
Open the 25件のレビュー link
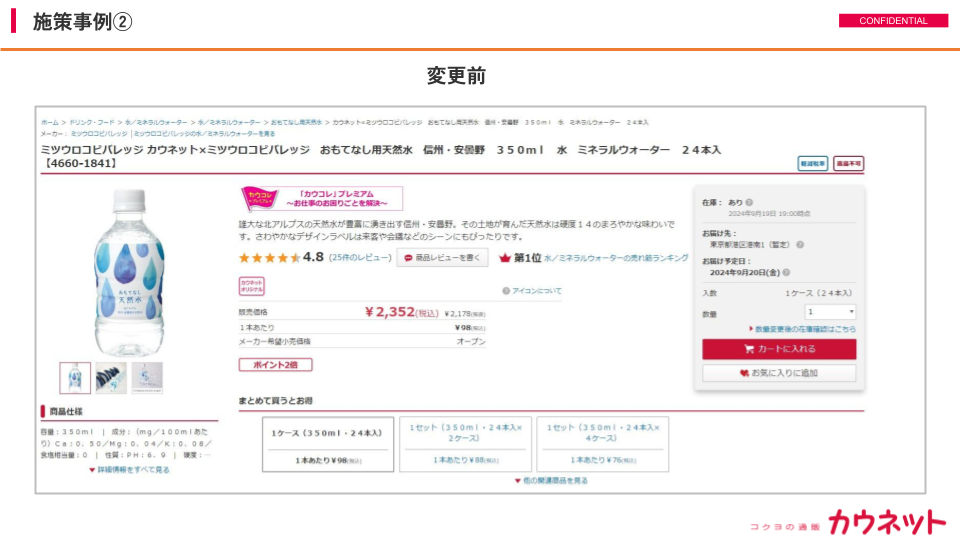(360, 258)
